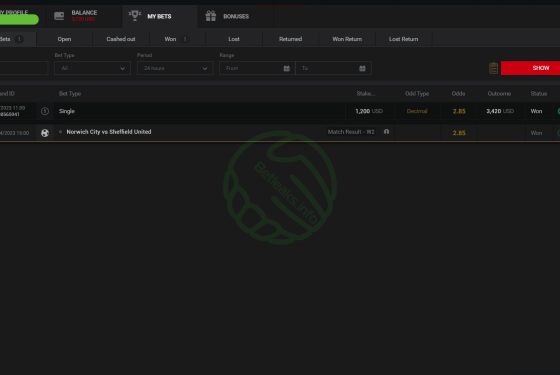Click the Match Result - W2 text

351,132
